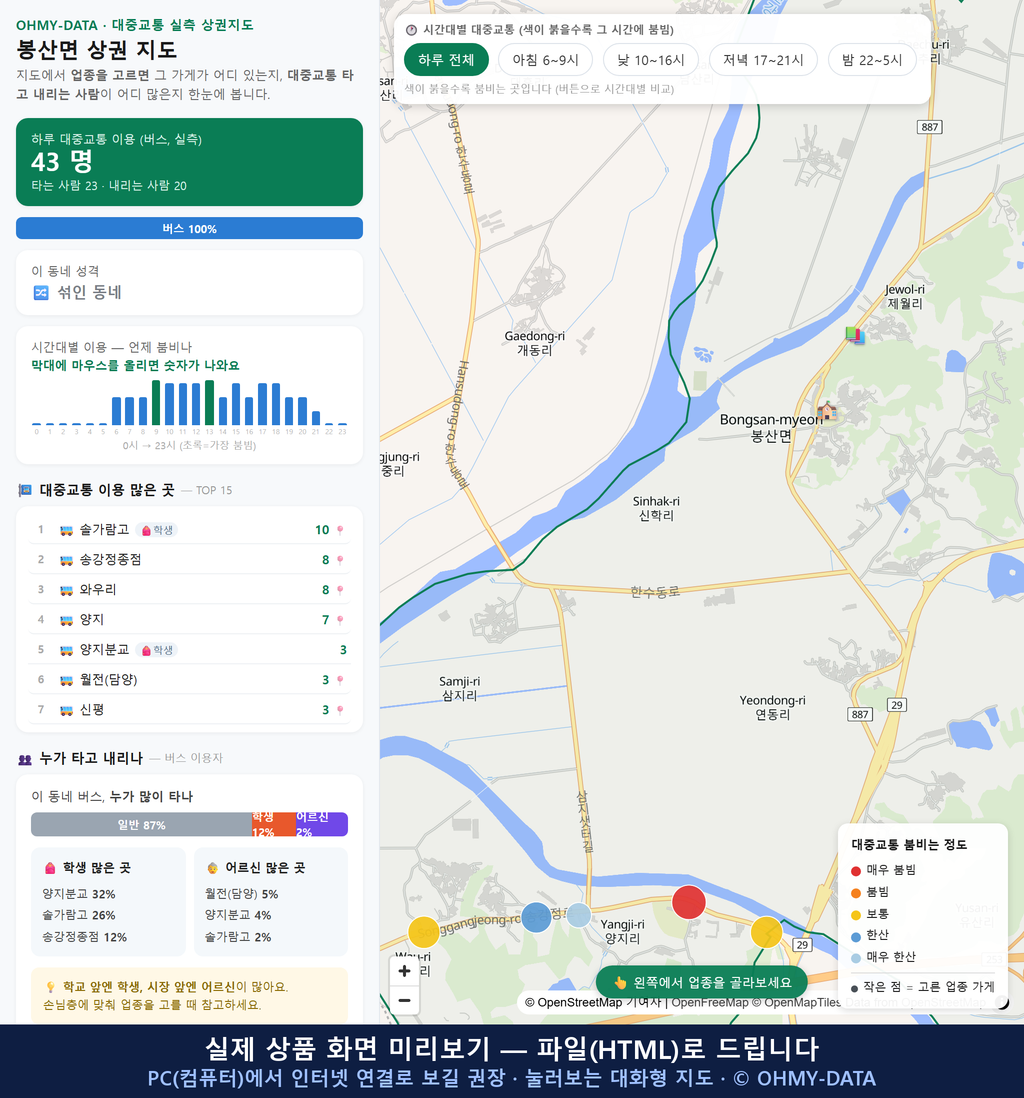
Task: Click the 섞인 동네 shuffle icon
Action: (x=41, y=293)
